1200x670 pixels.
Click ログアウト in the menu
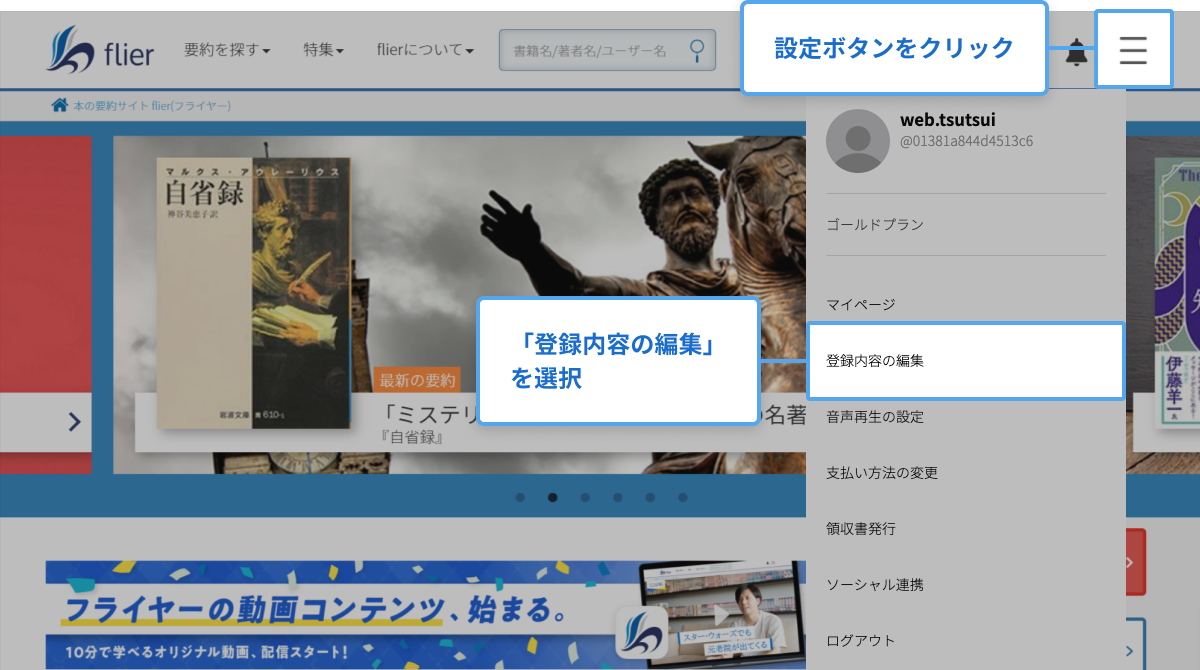coord(861,641)
